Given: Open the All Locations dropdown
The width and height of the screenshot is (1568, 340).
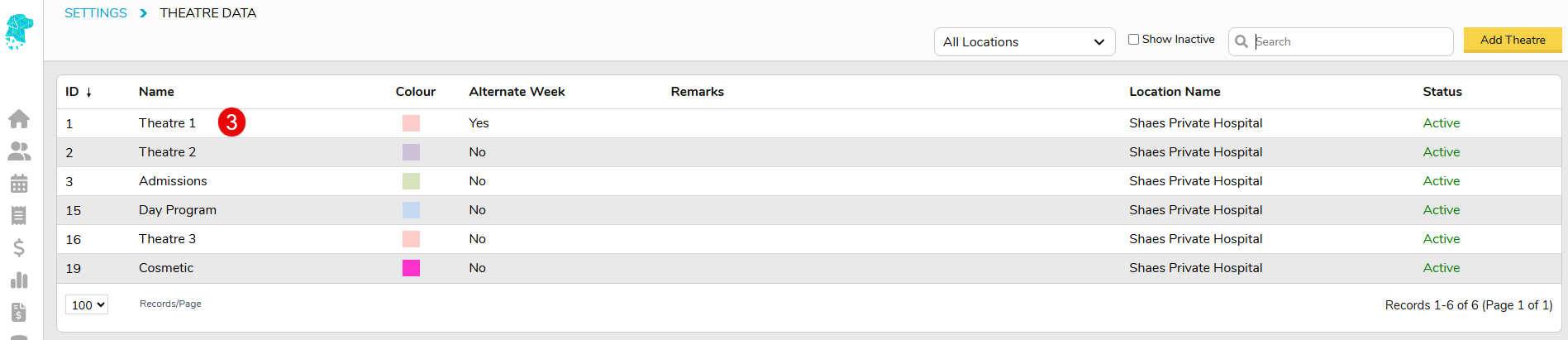Looking at the screenshot, I should pos(1024,42).
